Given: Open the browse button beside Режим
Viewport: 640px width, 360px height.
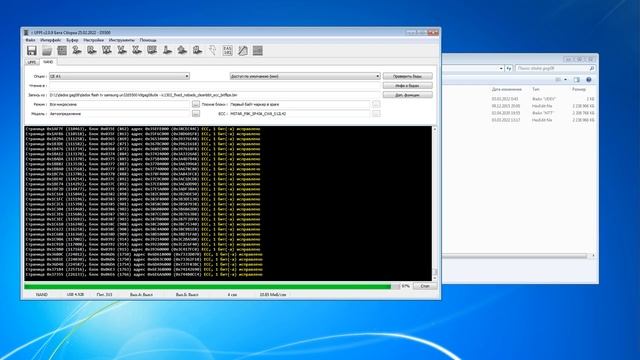Looking at the screenshot, I should point(196,104).
